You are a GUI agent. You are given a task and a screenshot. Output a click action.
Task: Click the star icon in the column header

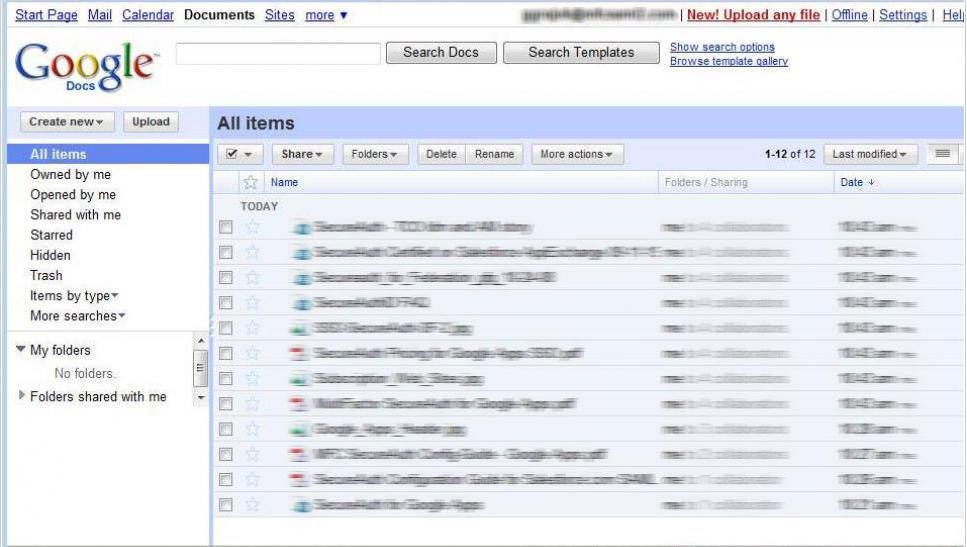[x=250, y=183]
